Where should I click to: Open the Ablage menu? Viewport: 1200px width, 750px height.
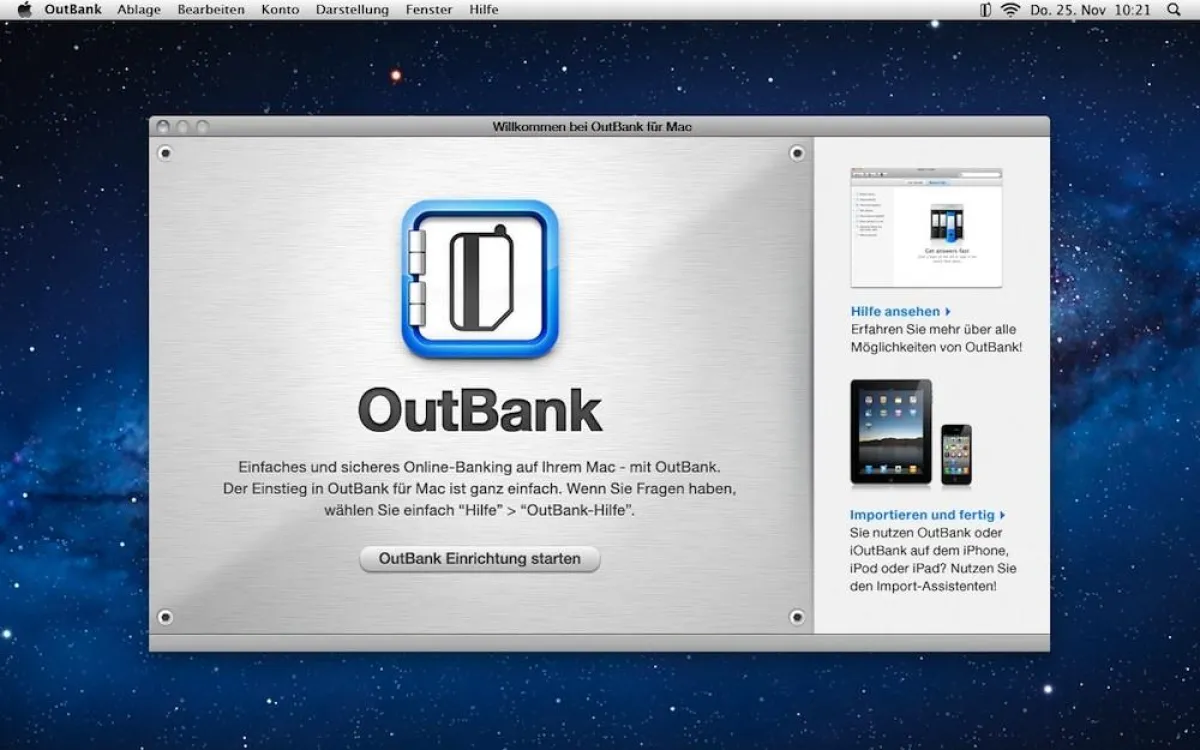click(x=139, y=9)
